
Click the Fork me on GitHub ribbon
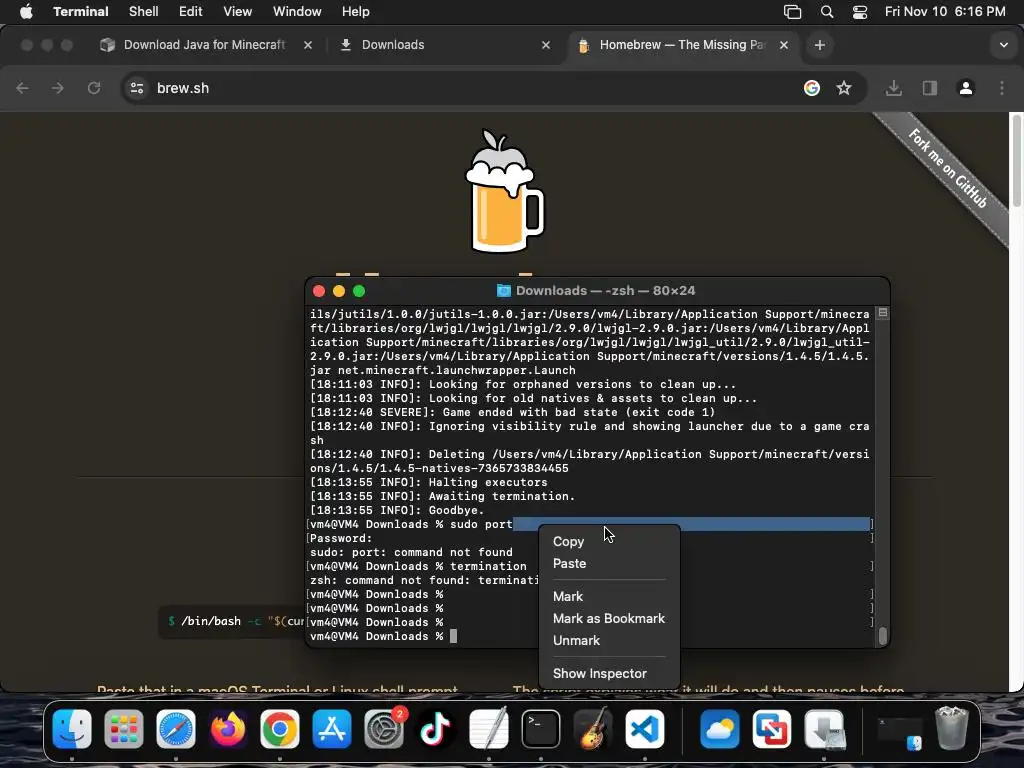pos(947,168)
